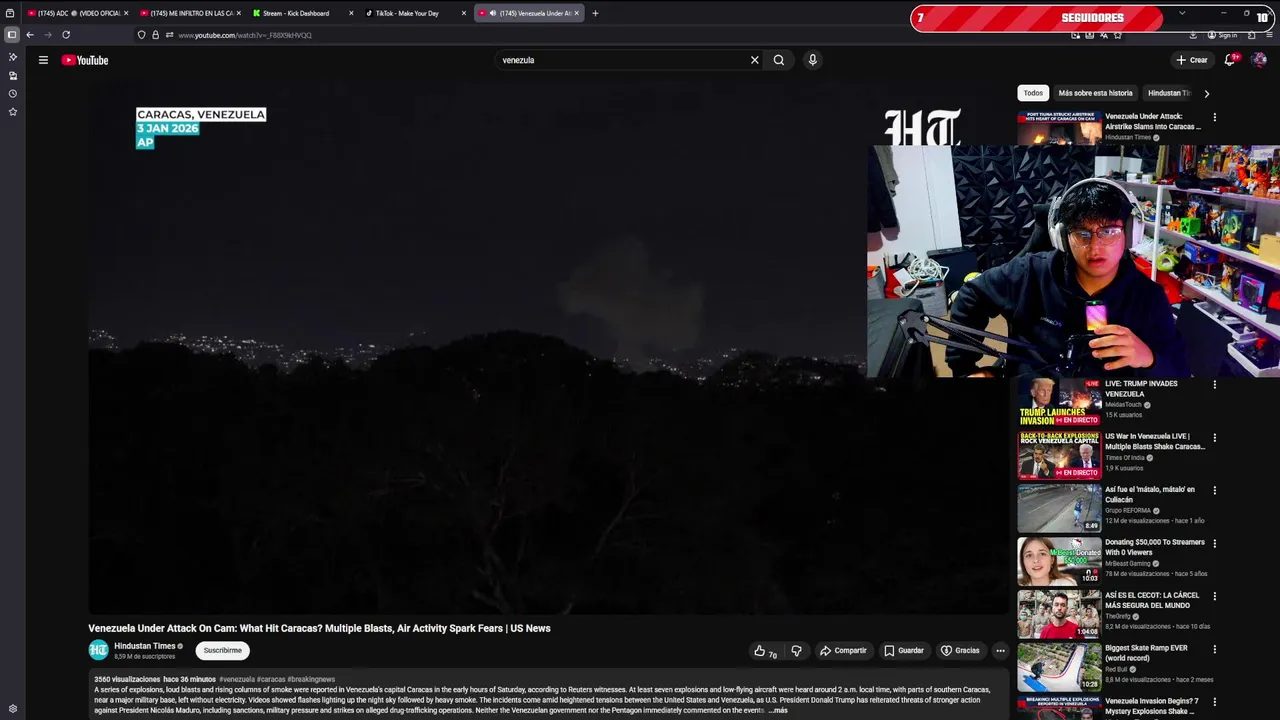The height and width of the screenshot is (720, 1280).
Task: Like the Venezuela video
Action: click(x=765, y=651)
